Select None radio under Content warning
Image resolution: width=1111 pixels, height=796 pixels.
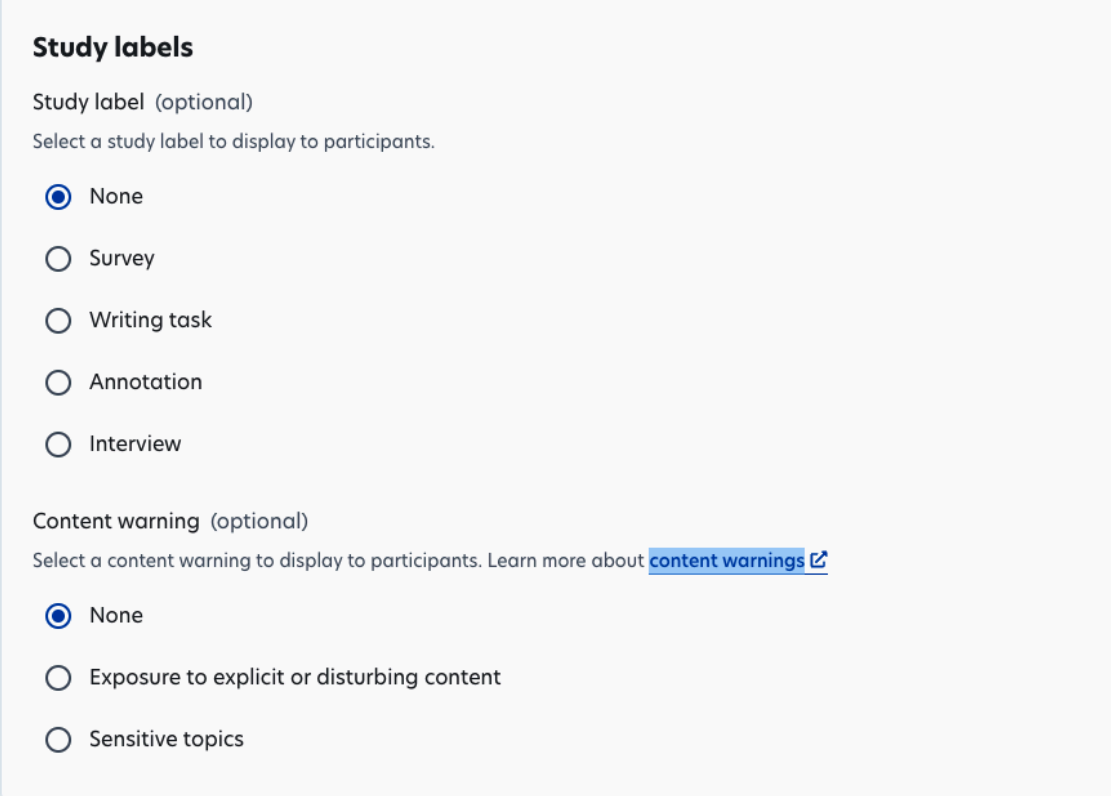pos(58,616)
